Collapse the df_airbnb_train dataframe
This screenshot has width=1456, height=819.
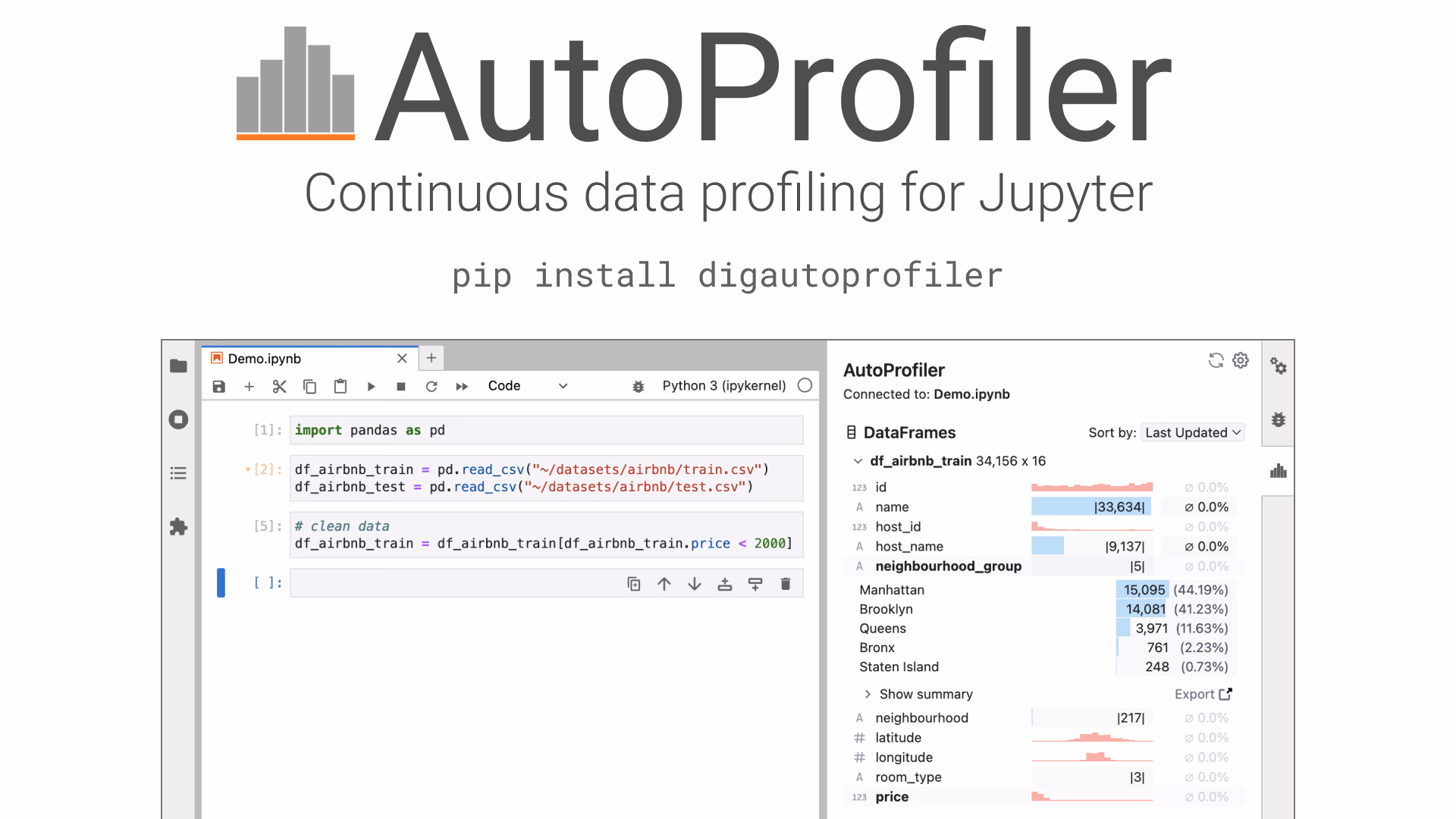click(x=858, y=461)
